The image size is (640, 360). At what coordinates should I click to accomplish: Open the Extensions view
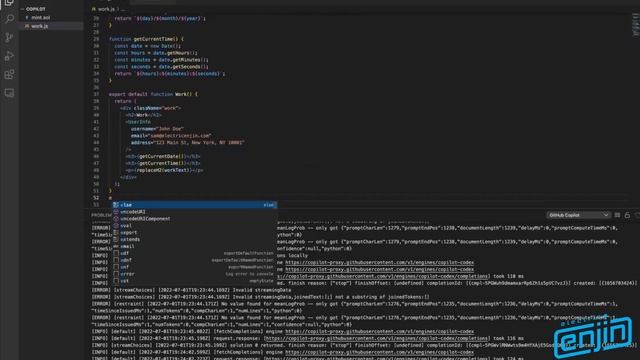(x=9, y=74)
